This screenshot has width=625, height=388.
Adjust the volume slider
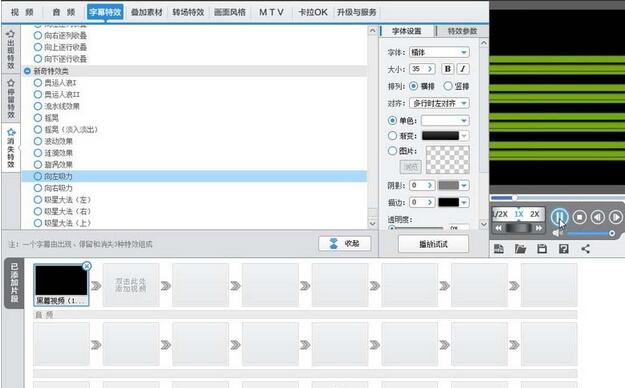[591, 233]
